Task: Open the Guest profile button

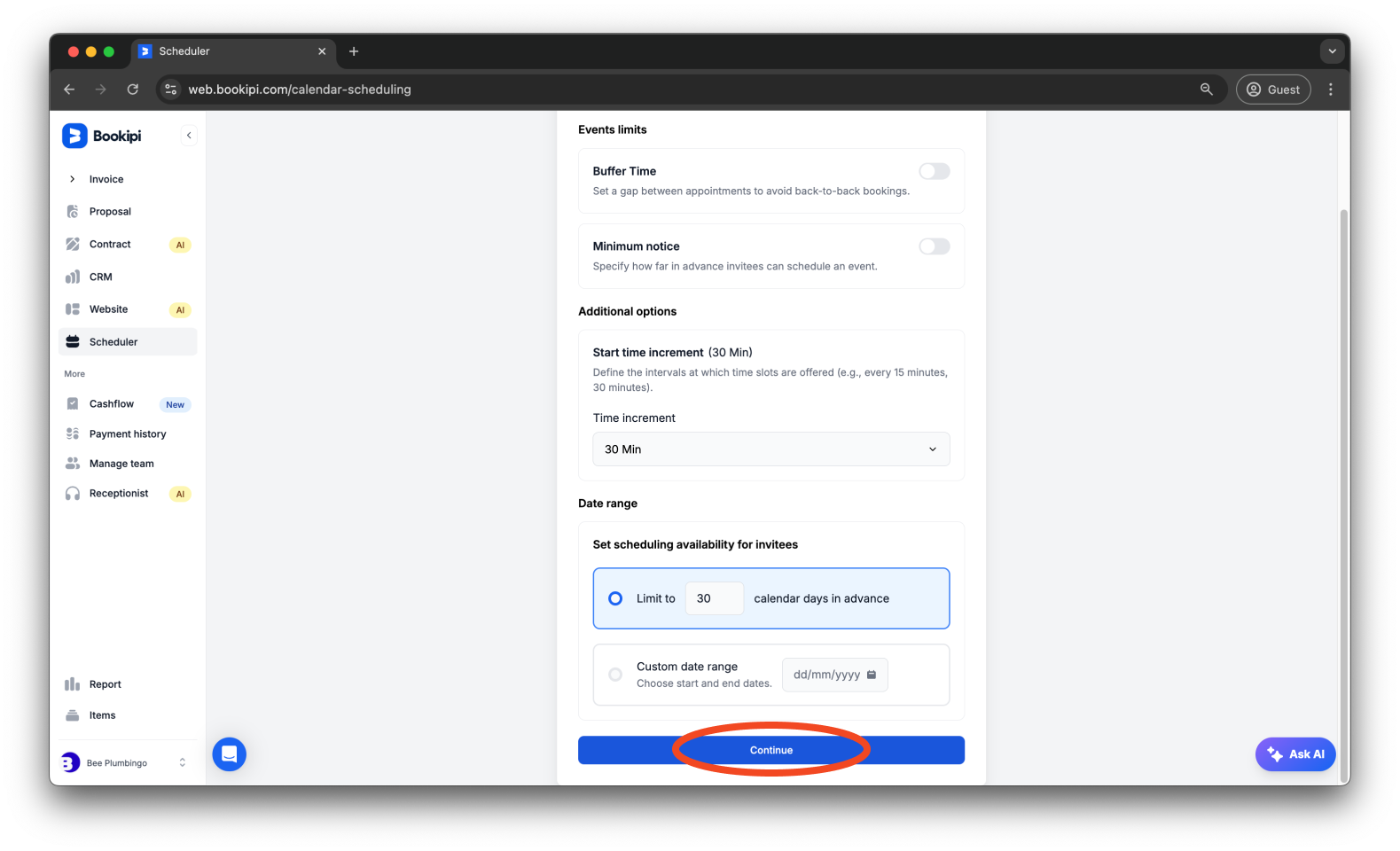Action: coord(1273,90)
